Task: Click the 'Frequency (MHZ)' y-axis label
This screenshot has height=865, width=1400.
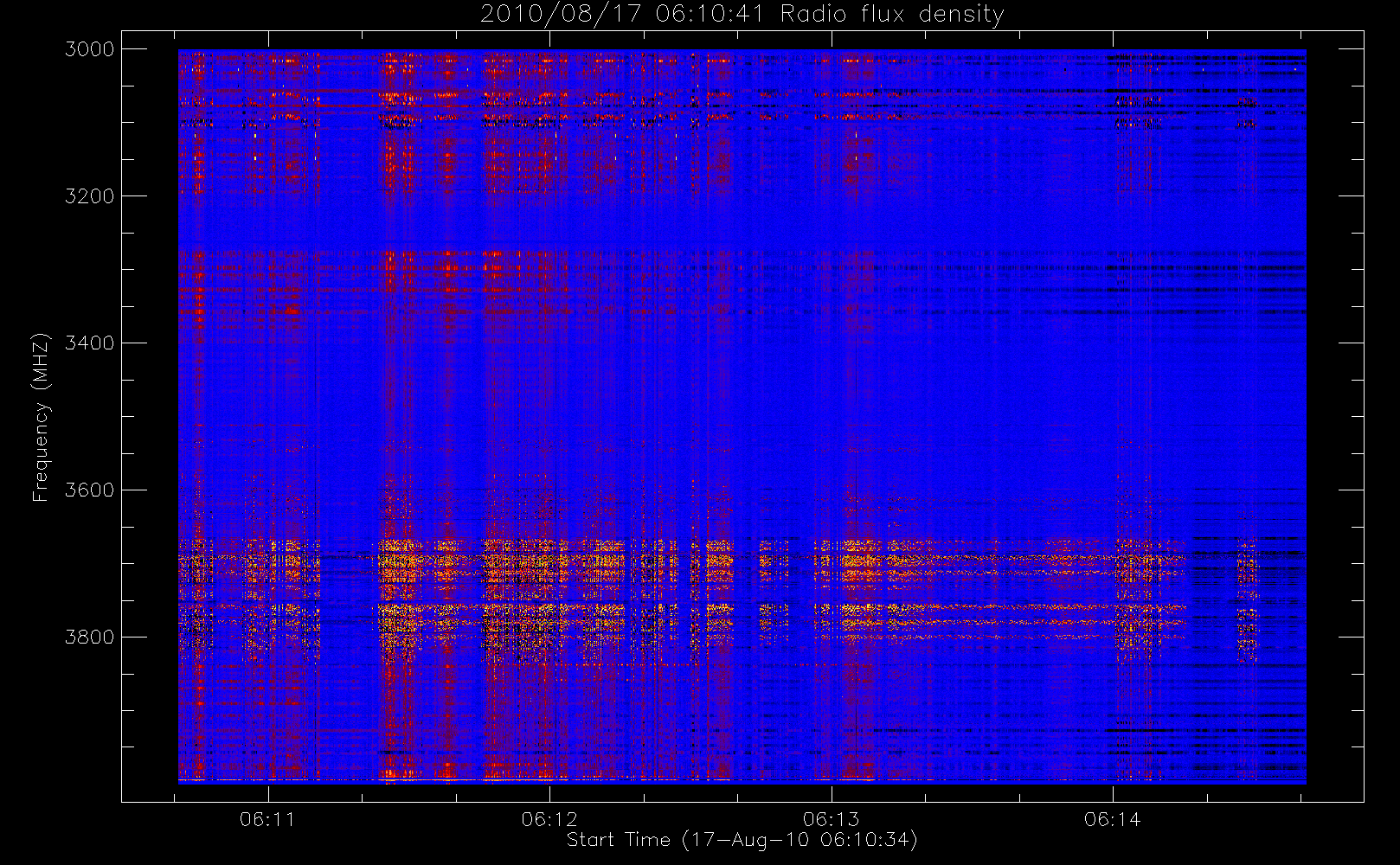Action: click(40, 417)
